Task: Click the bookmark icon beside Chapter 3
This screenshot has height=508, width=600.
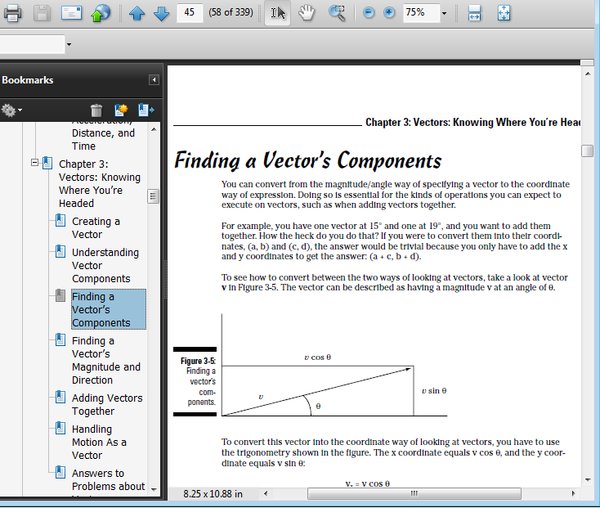Action: pyautogui.click(x=47, y=163)
